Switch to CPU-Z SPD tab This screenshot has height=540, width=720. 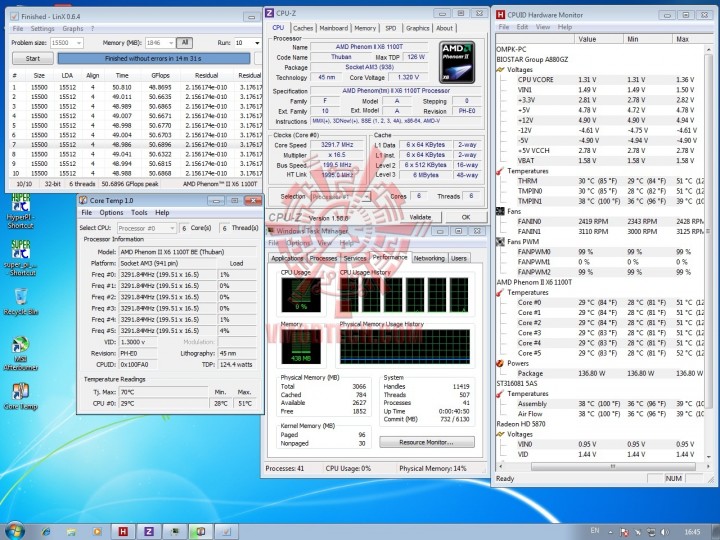tap(391, 28)
